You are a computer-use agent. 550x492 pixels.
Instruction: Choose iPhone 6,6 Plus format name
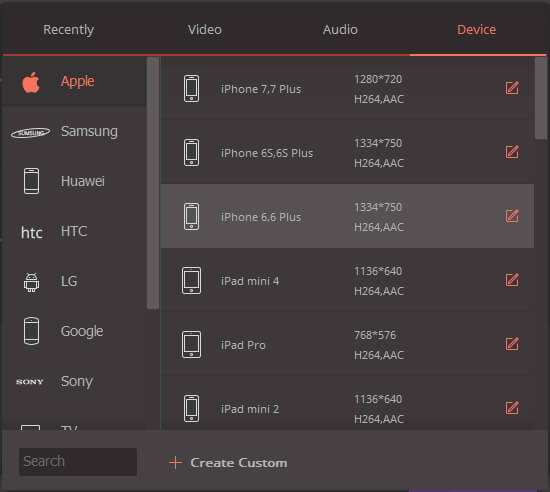tap(261, 217)
